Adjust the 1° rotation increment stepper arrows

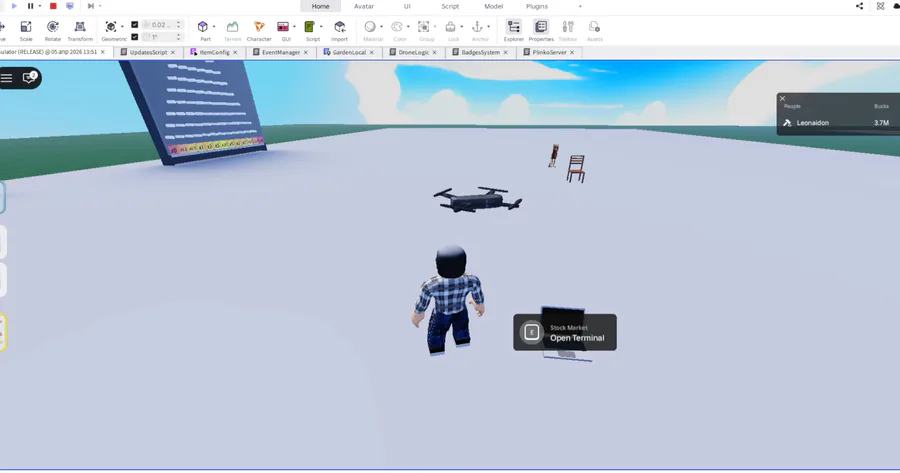tap(179, 37)
